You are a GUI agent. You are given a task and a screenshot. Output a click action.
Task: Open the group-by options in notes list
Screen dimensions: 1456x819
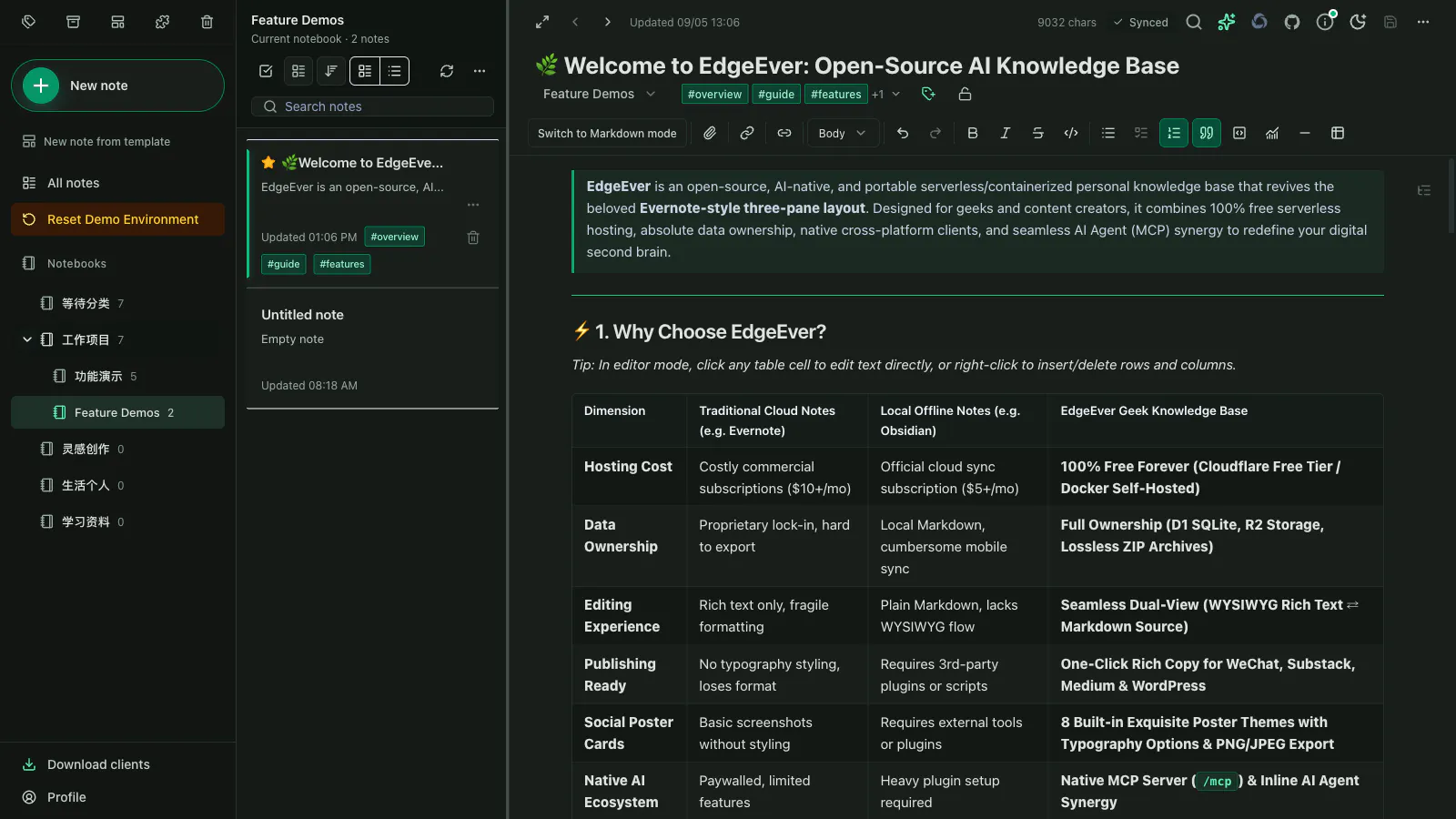click(x=298, y=71)
